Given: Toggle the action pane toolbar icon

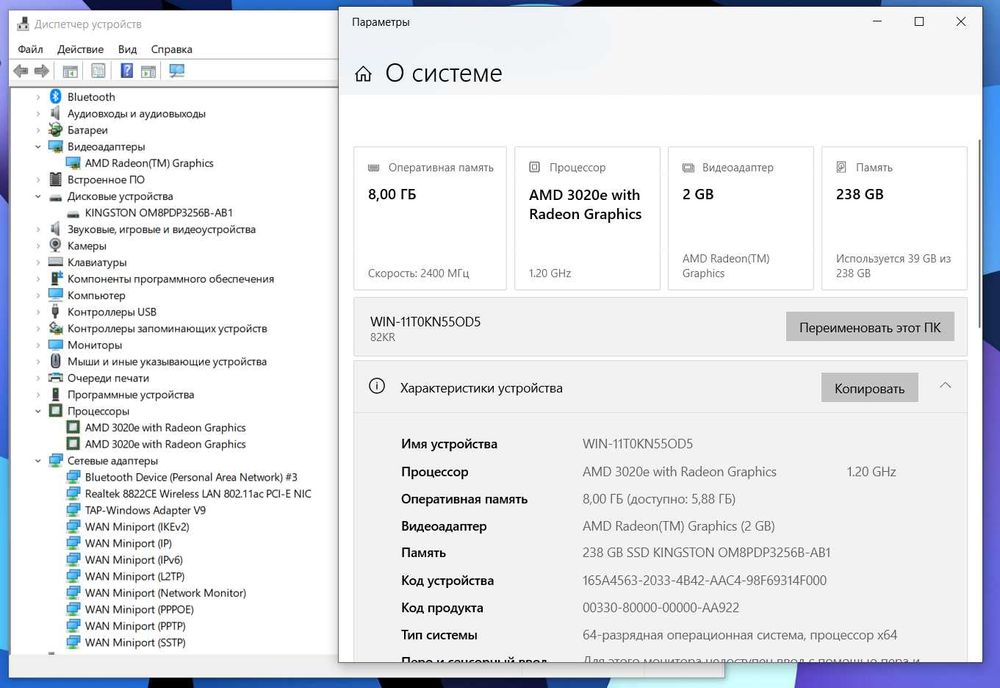Looking at the screenshot, I should click(x=149, y=71).
